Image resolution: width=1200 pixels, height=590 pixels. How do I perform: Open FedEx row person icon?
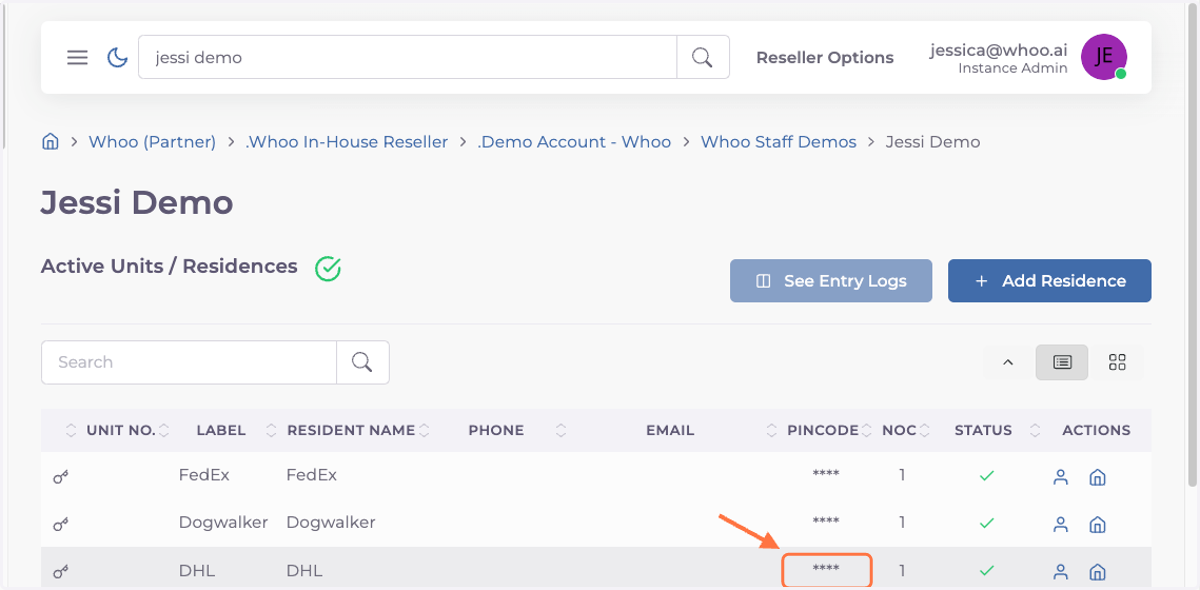coord(1061,477)
